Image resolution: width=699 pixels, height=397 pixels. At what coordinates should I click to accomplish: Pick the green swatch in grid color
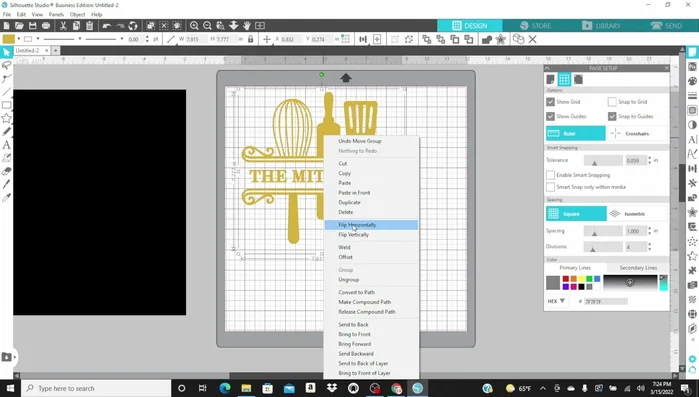(589, 279)
